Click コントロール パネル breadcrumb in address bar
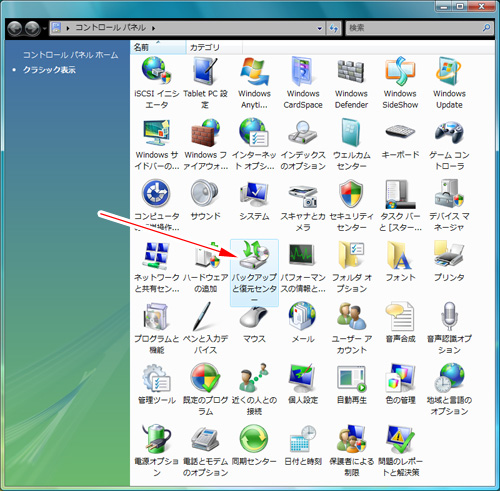Screen dimensions: 500x491 111,28
